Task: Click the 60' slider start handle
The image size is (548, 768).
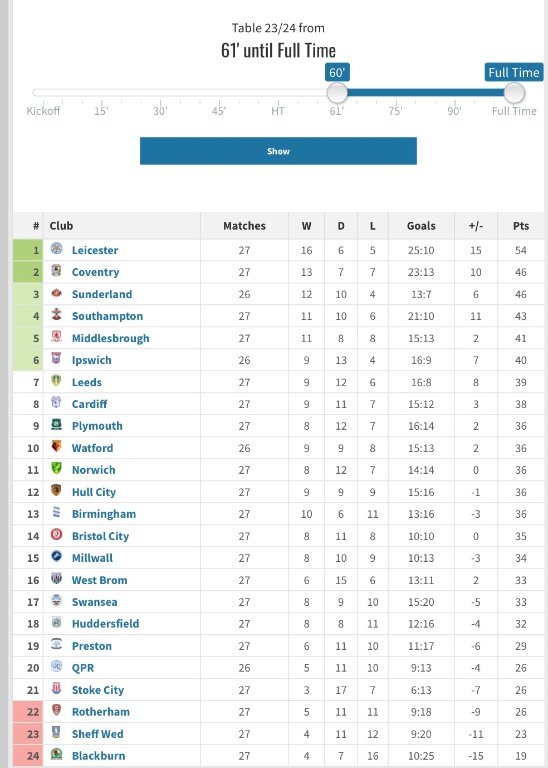Action: point(337,93)
